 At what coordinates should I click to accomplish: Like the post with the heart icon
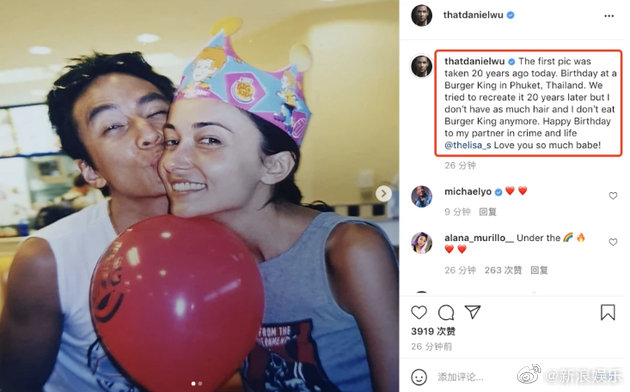[x=419, y=312]
